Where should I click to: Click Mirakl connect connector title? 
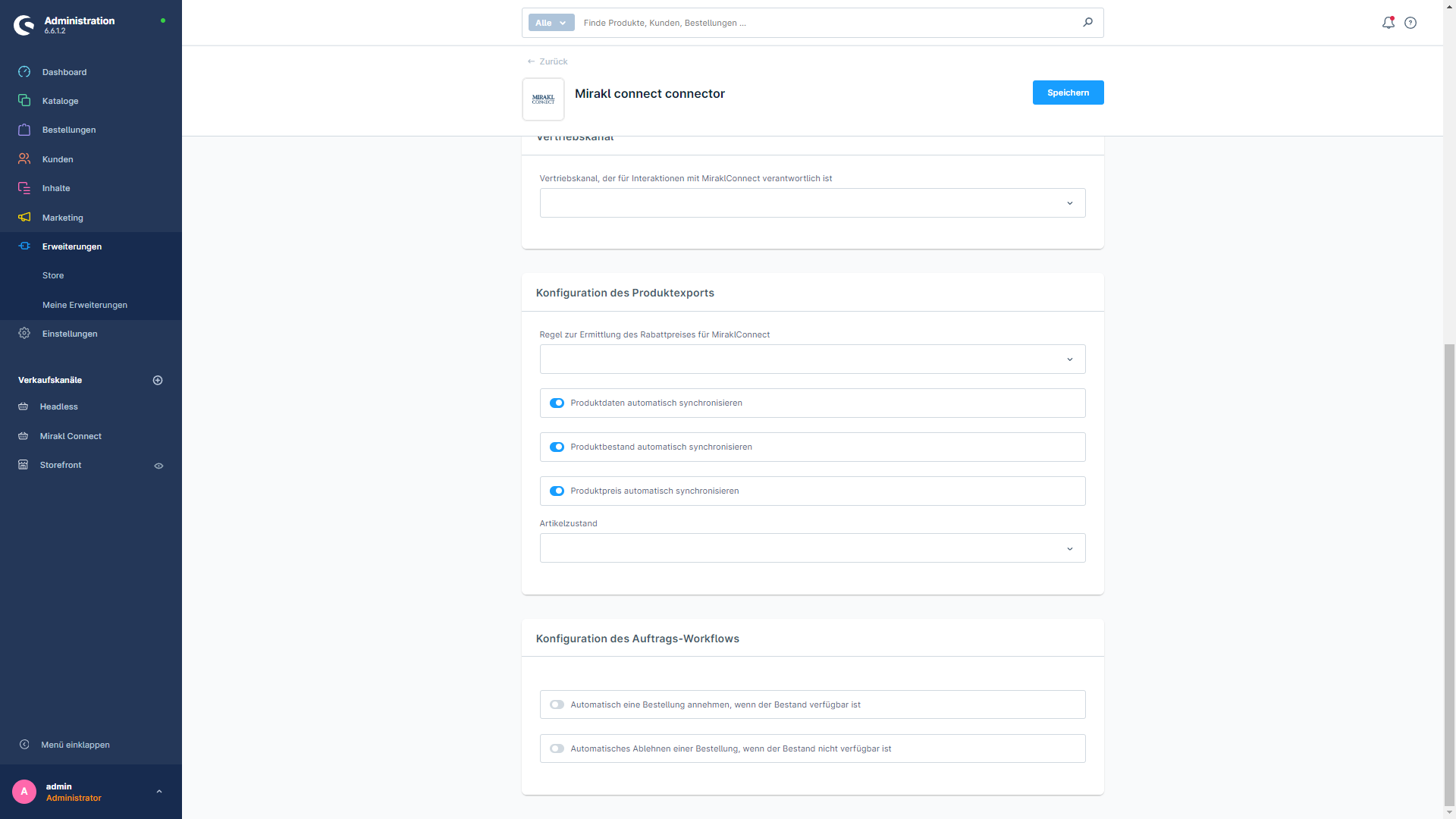(x=649, y=93)
